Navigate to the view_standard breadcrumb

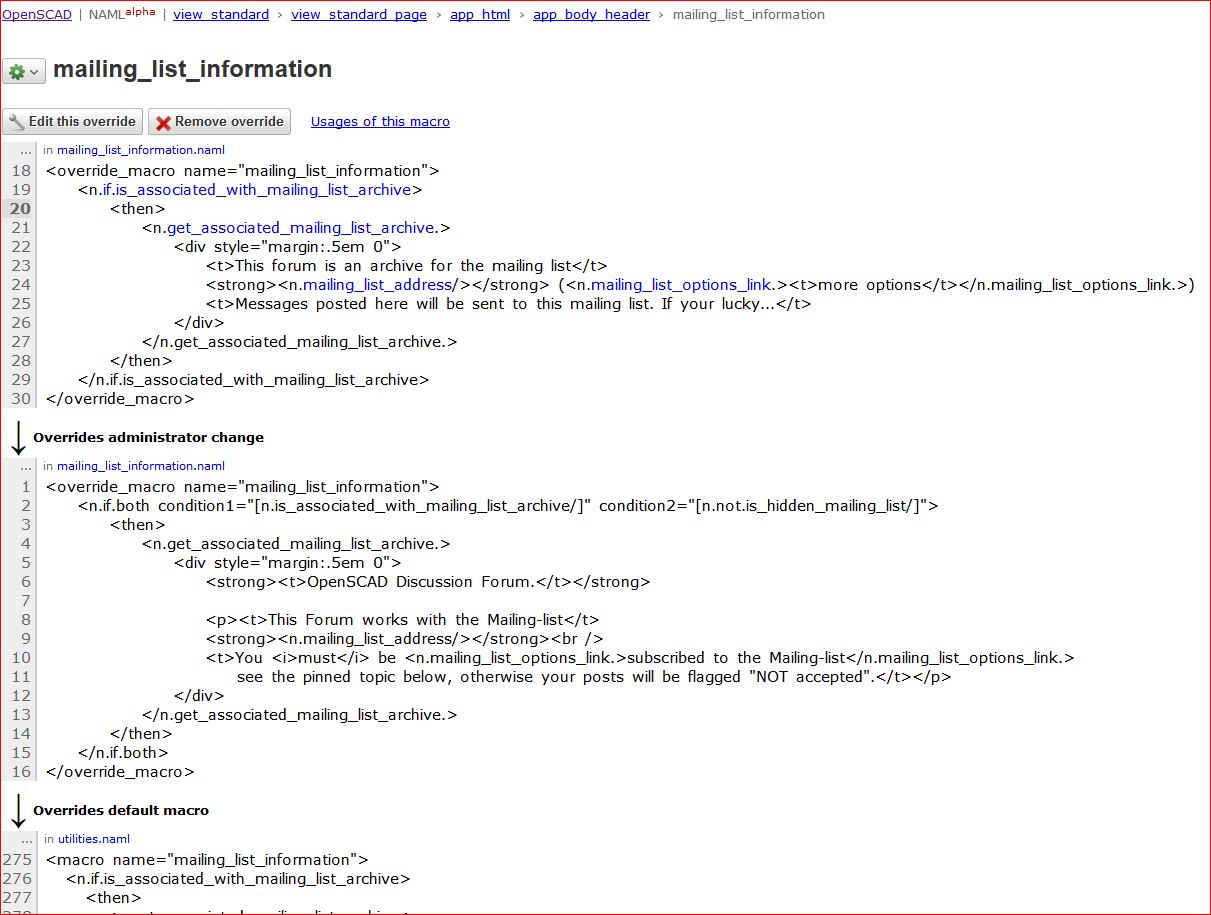pos(221,15)
